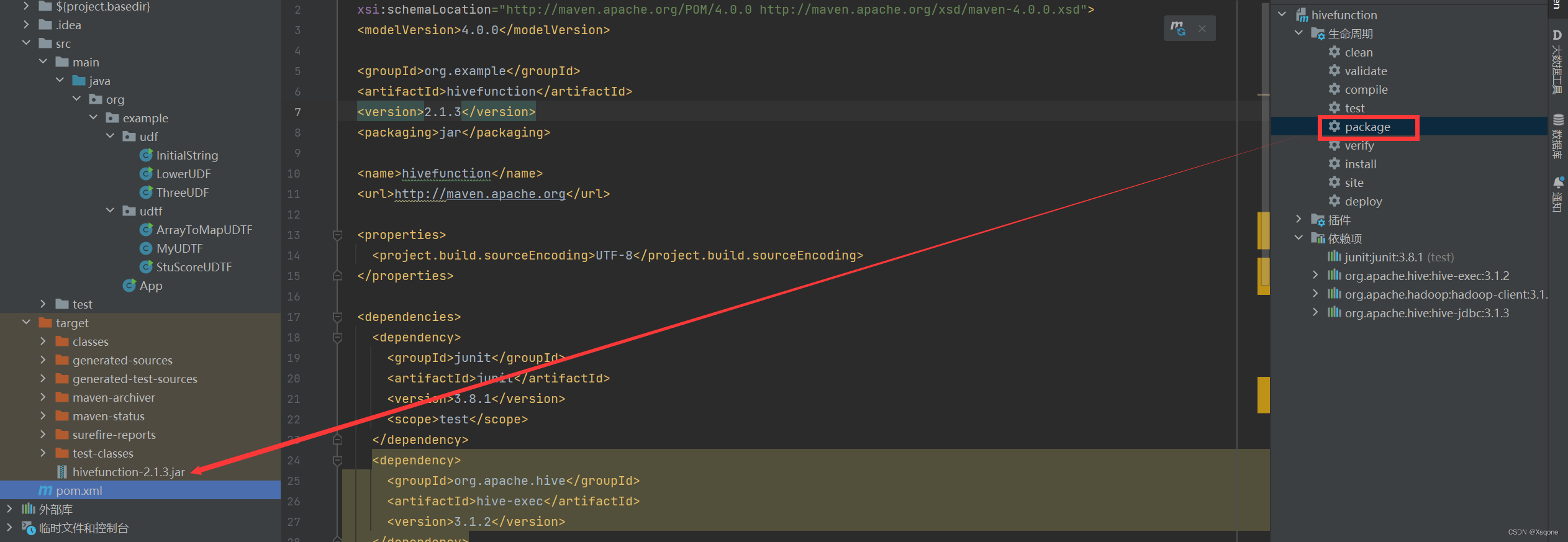Click the hivefunction-2.1.3.jar archive icon

point(62,472)
